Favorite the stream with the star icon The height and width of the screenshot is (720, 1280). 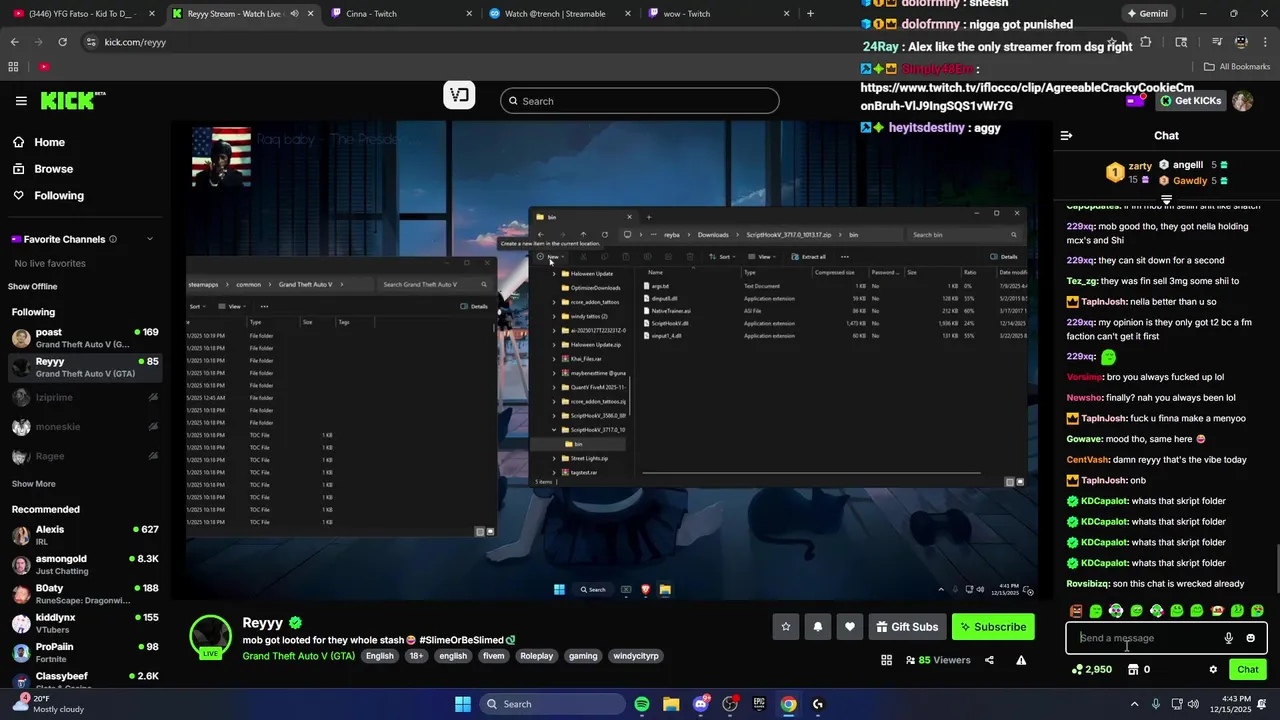(x=786, y=627)
